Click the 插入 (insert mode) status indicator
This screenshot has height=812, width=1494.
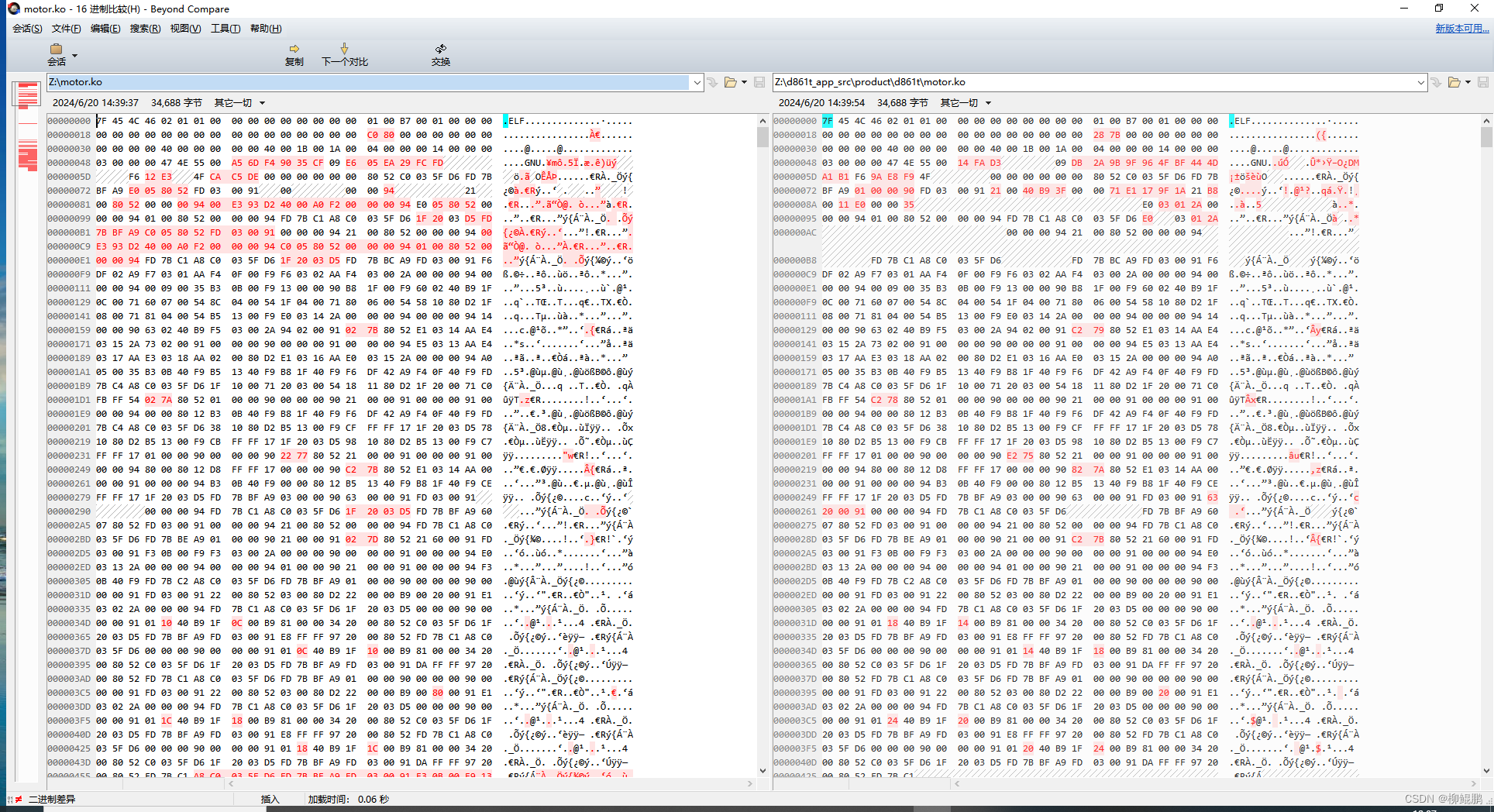pos(270,799)
